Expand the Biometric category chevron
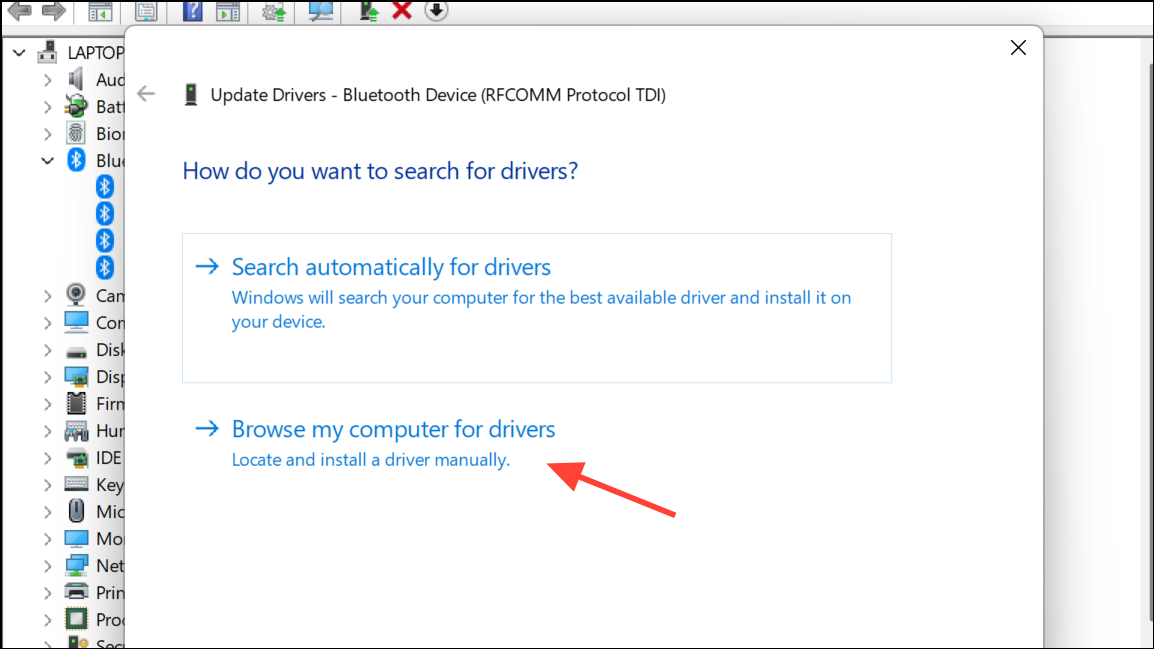The image size is (1154, 649). [x=47, y=134]
